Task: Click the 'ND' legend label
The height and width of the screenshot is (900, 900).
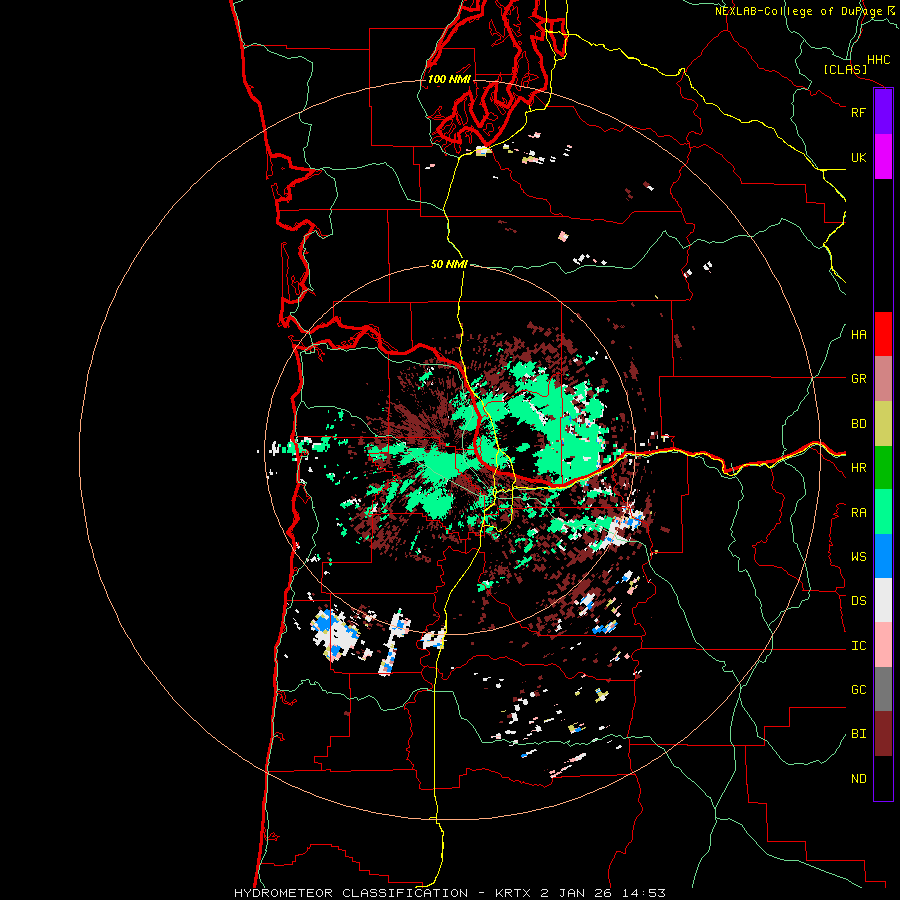Action: [858, 779]
